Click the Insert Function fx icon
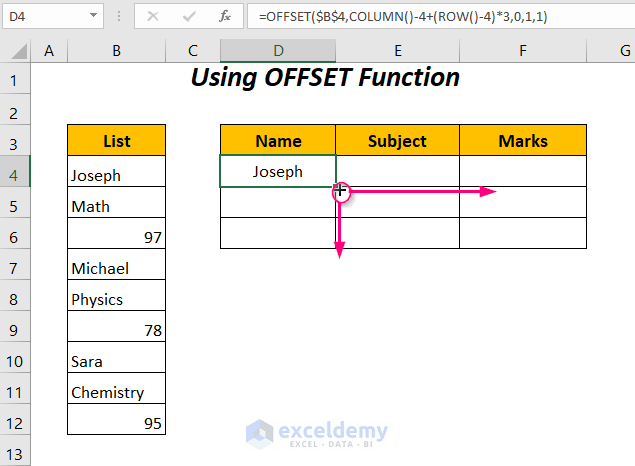This screenshot has width=635, height=466. point(226,16)
